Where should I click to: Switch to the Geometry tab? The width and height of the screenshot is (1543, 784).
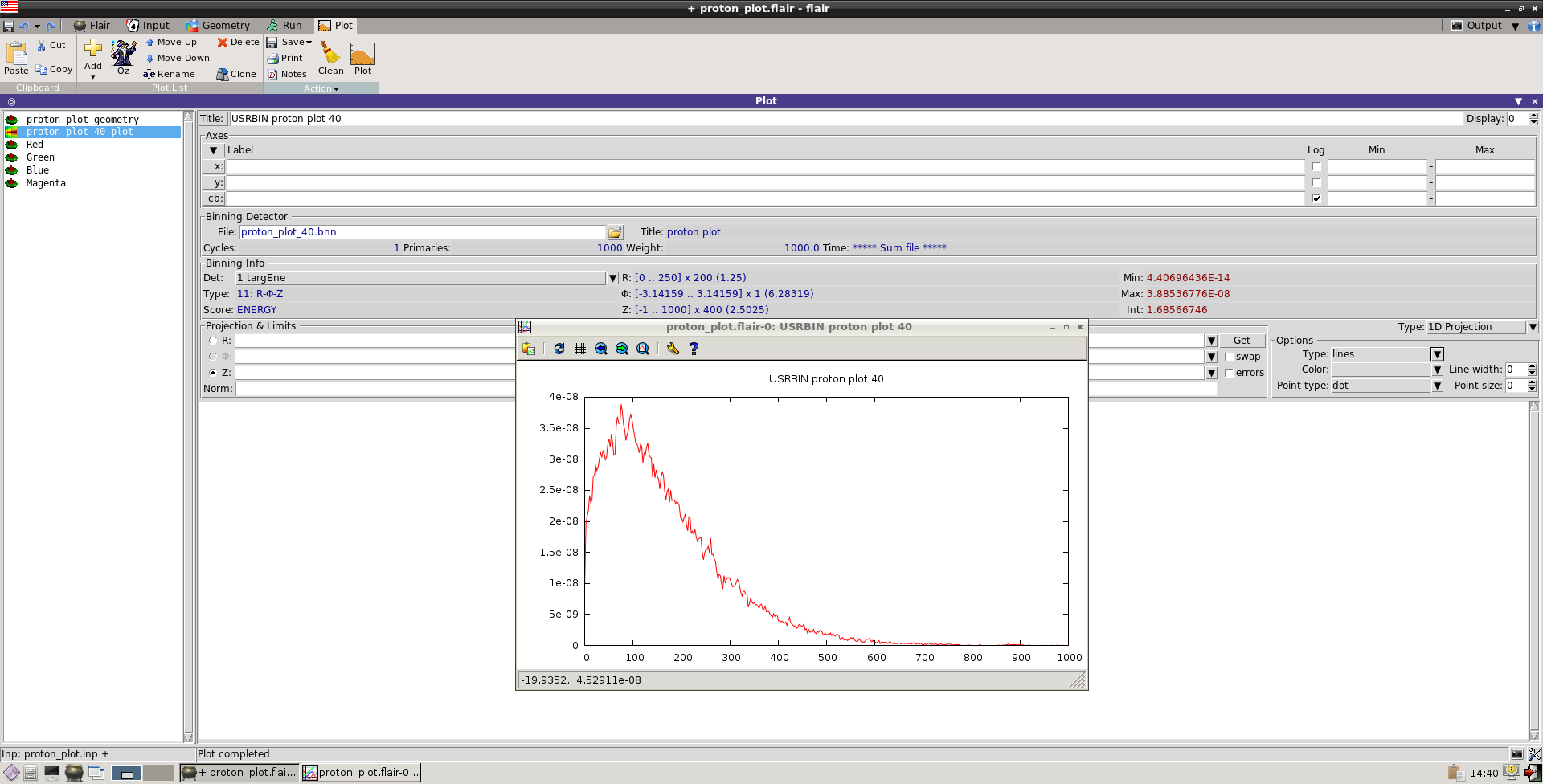pyautogui.click(x=218, y=26)
